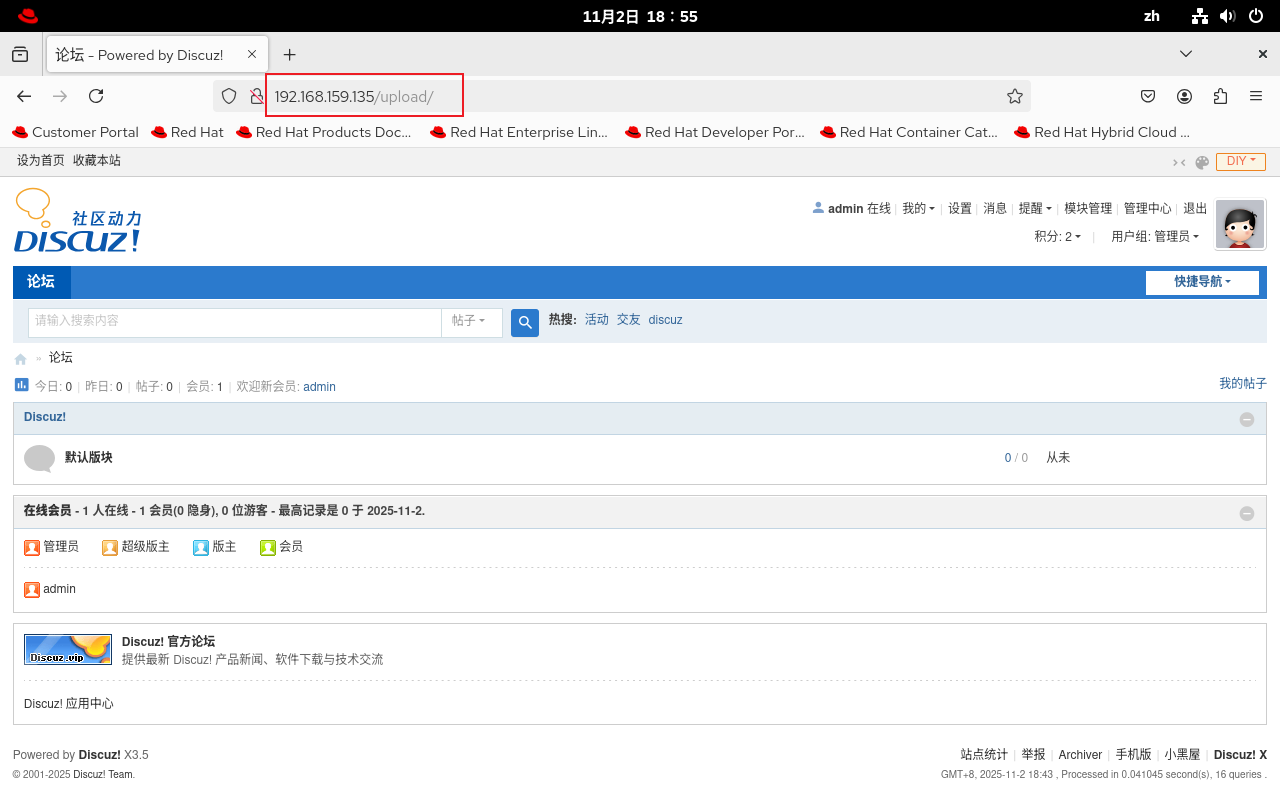Open the 积分: 2 dropdown
This screenshot has height=800, width=1280.
pyautogui.click(x=1057, y=236)
